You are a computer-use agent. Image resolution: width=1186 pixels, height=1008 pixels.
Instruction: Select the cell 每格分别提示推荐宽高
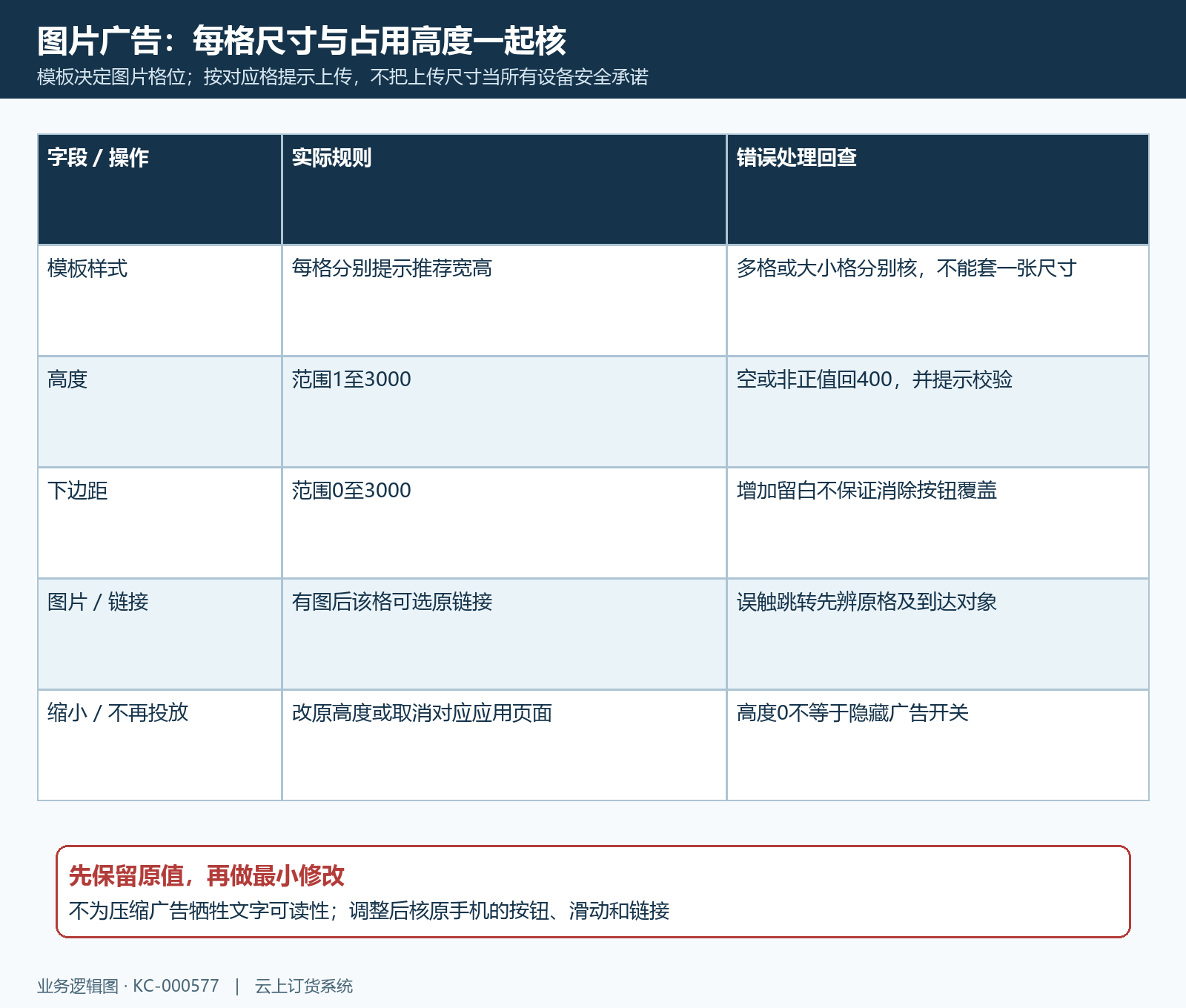pos(504,300)
